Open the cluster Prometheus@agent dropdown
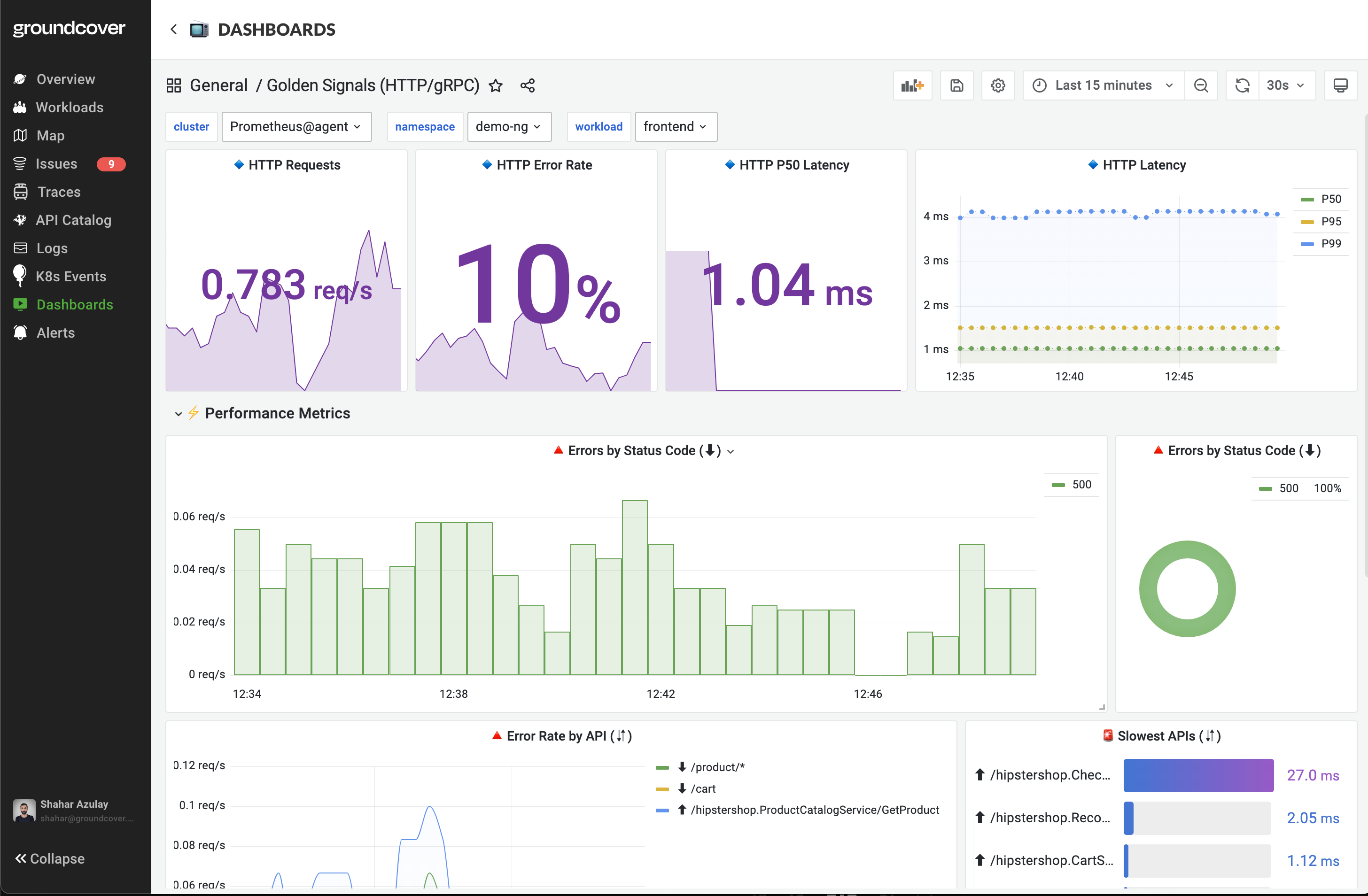This screenshot has height=896, width=1368. click(x=296, y=126)
